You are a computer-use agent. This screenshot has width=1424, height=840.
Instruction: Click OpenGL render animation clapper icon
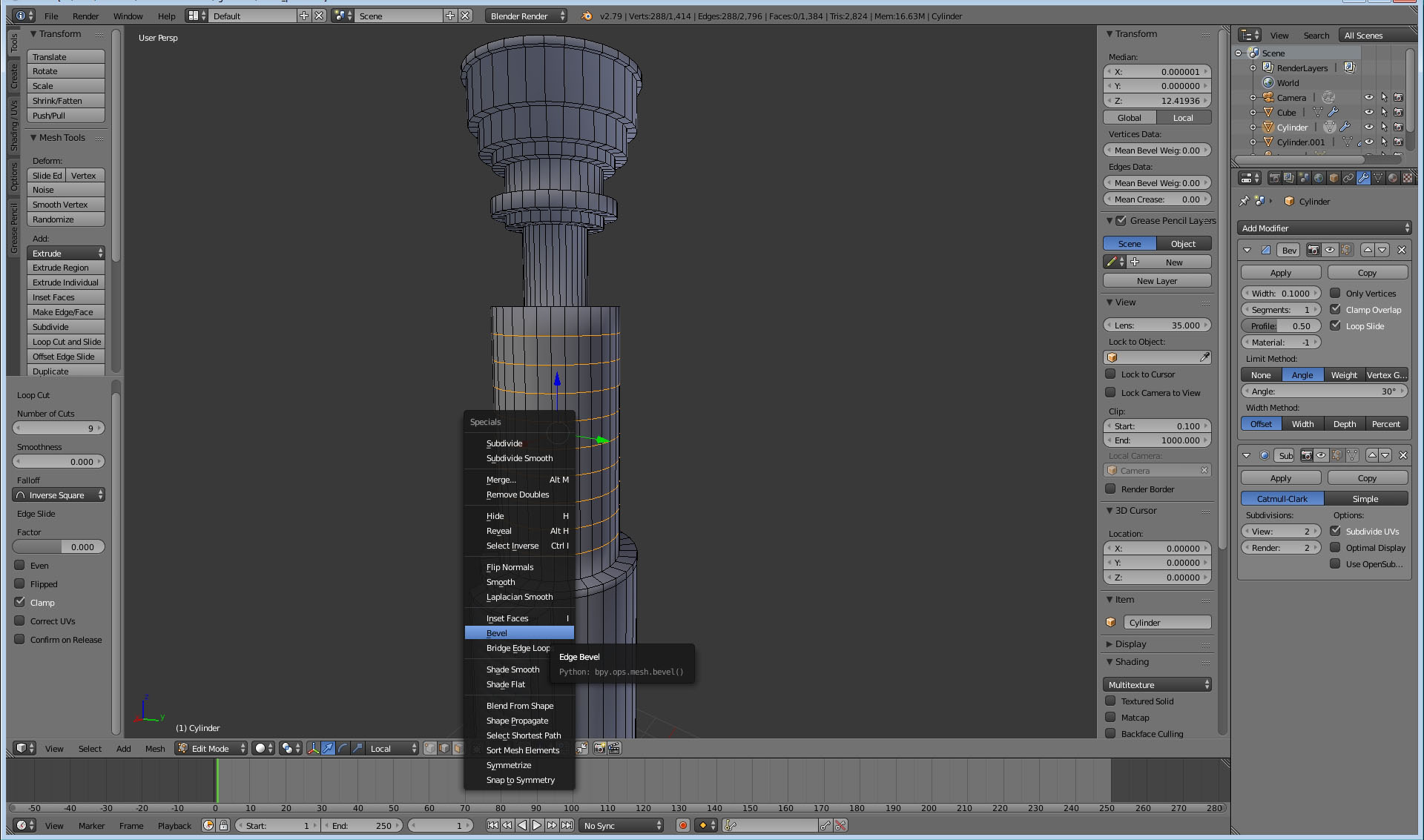(614, 748)
